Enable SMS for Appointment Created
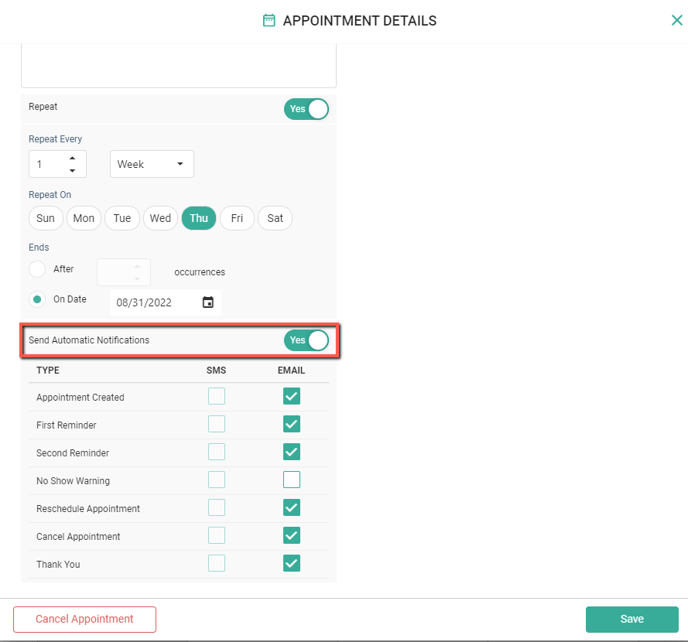The width and height of the screenshot is (688, 642). pos(216,397)
